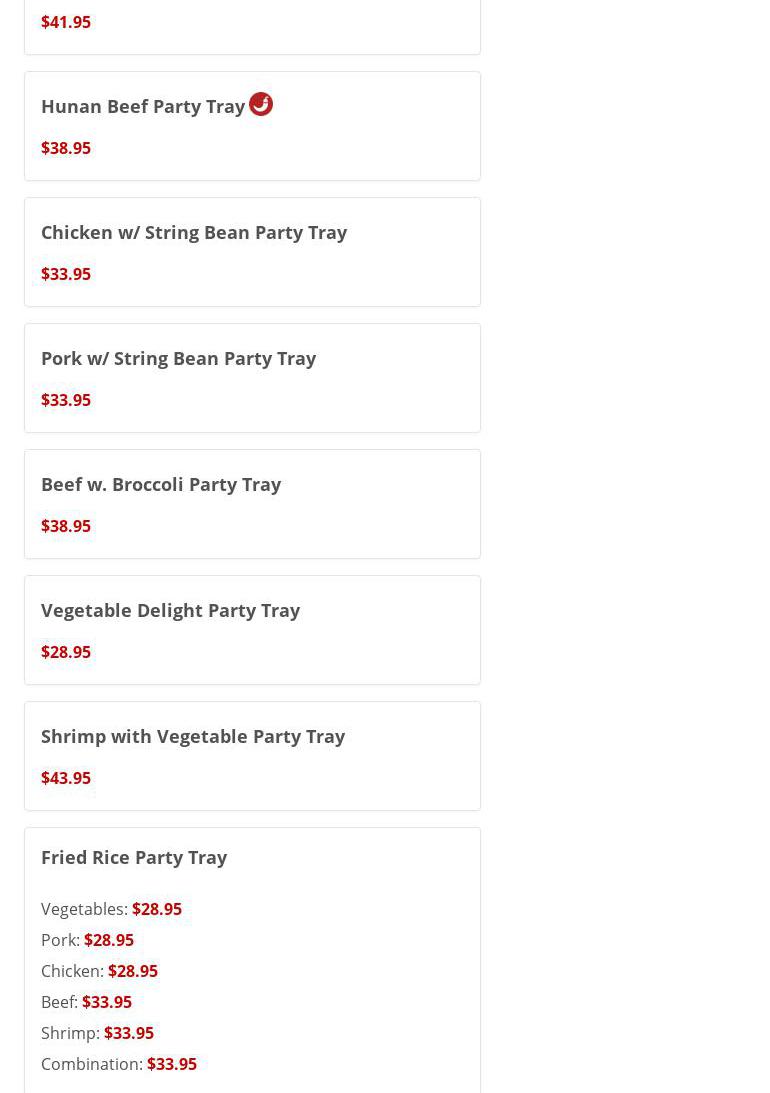This screenshot has height=1093, width=770.
Task: Click the $33.95 Pork String Bean price
Action: [x=66, y=400]
